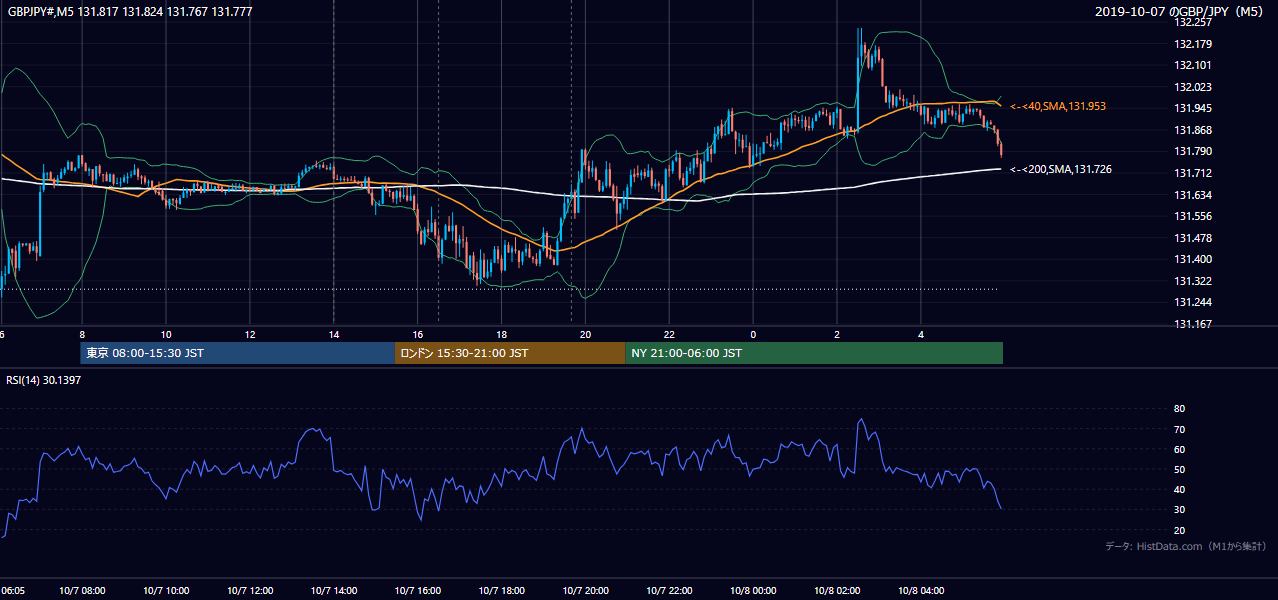The width and height of the screenshot is (1278, 600).
Task: Click the 10/7 08:00 date axis label
Action: coord(81,591)
